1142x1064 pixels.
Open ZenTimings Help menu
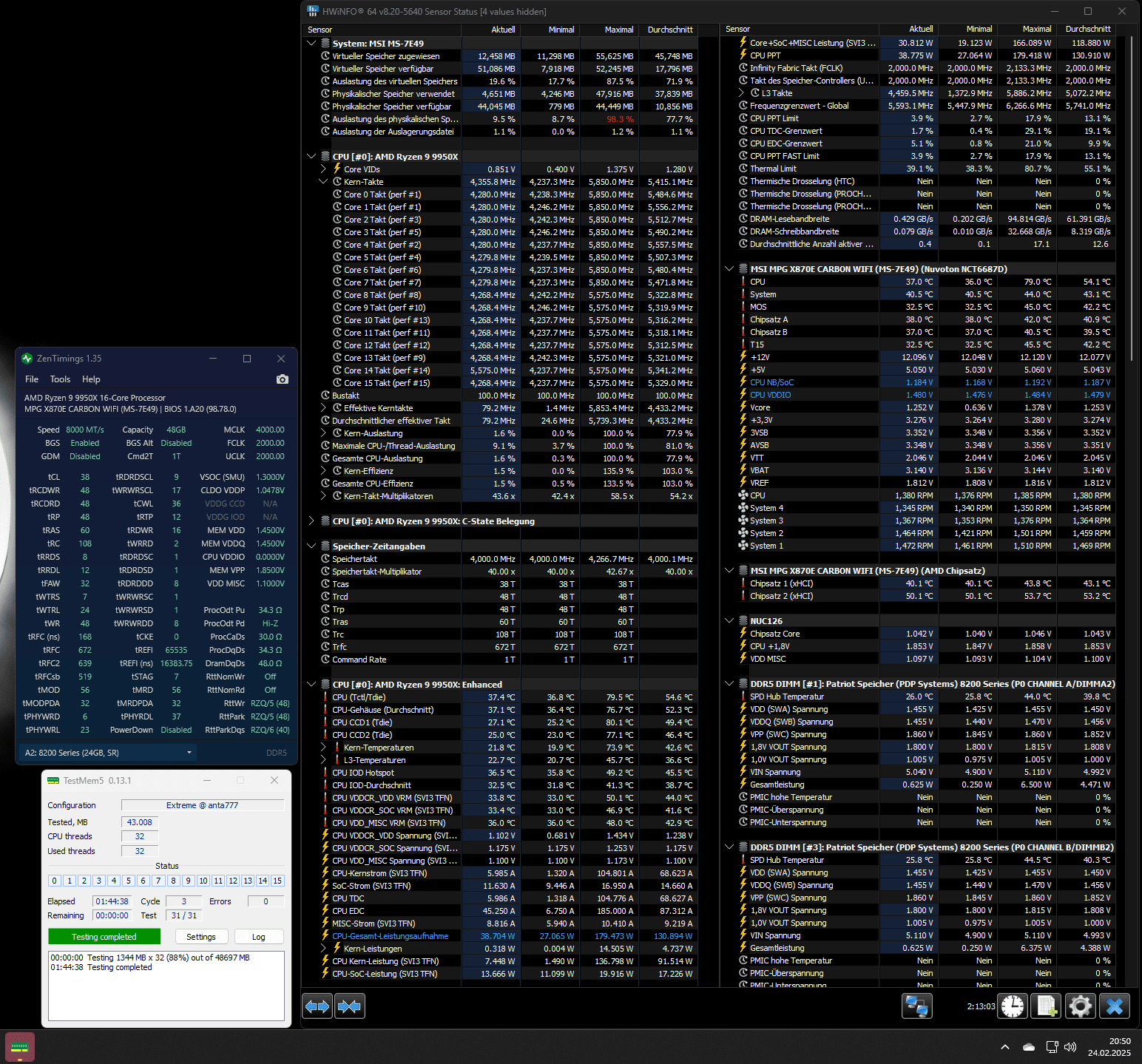point(91,379)
